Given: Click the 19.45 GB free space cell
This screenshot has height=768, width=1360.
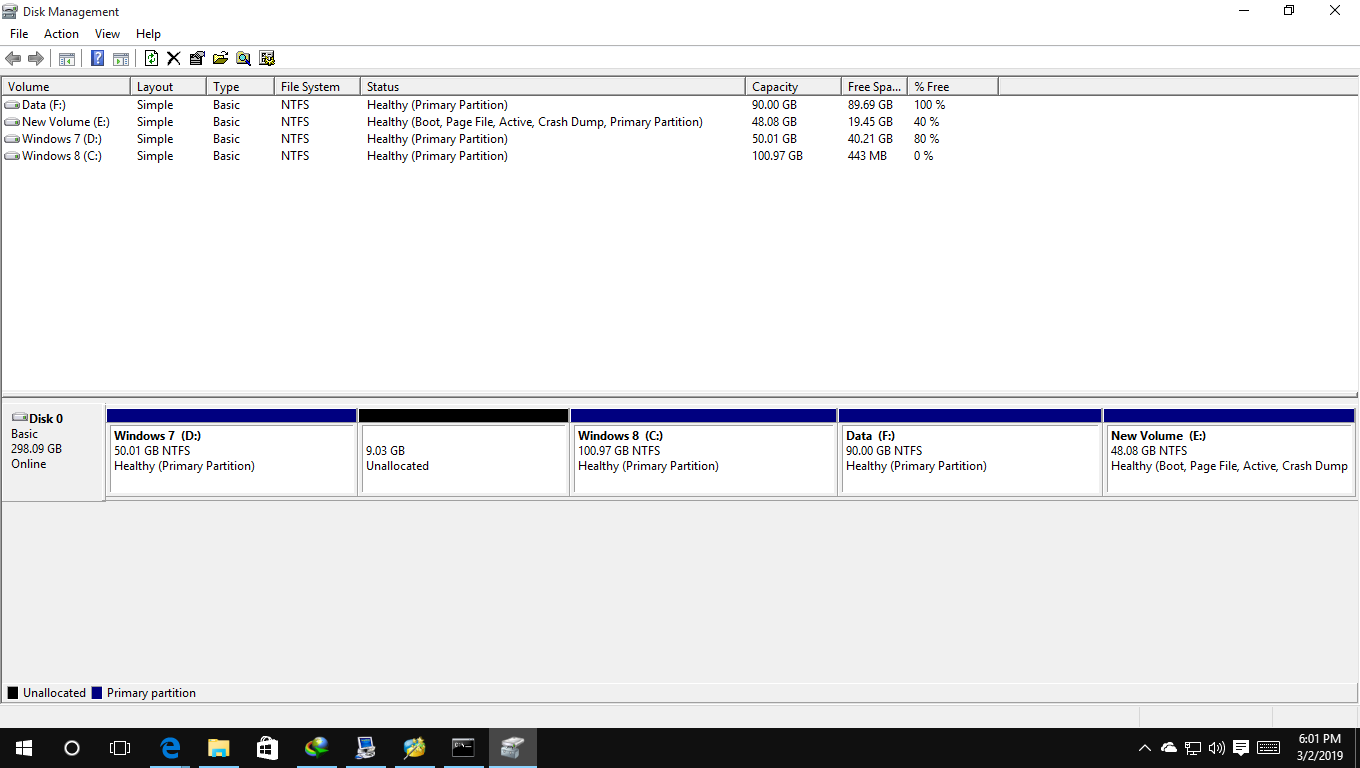Looking at the screenshot, I should 870,122.
